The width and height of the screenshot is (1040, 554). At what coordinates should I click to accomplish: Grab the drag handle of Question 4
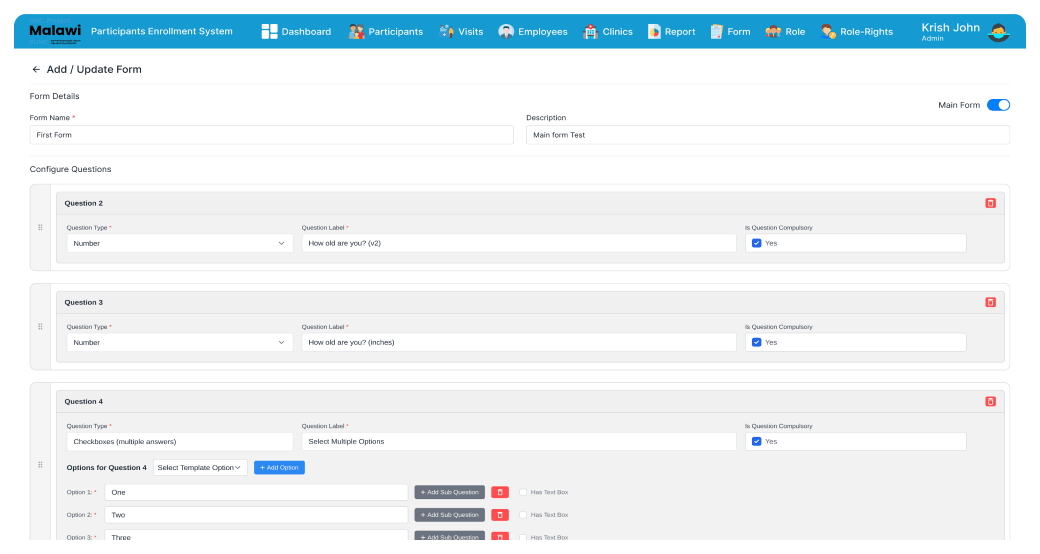click(40, 464)
